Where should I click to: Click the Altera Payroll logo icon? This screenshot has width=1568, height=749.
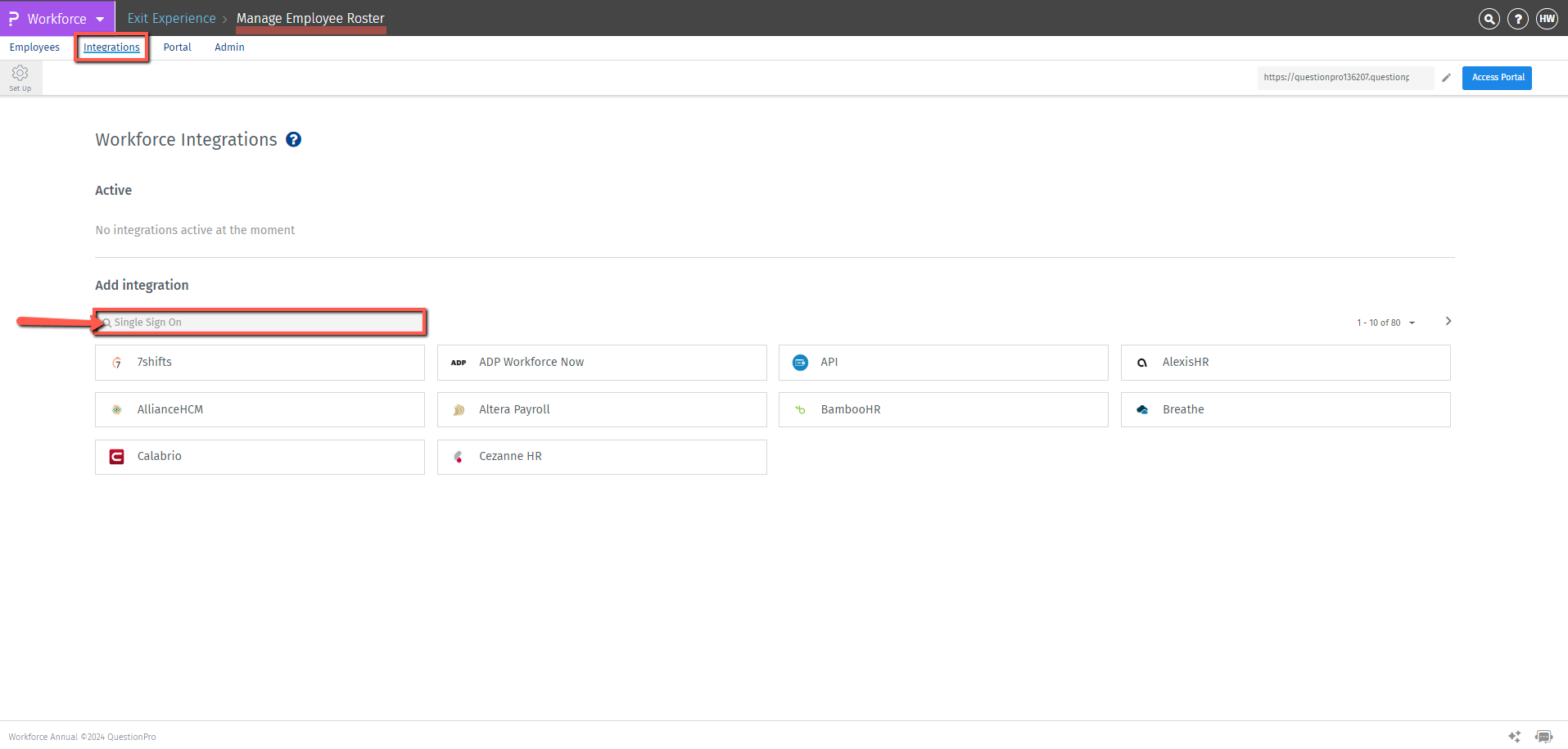click(459, 409)
